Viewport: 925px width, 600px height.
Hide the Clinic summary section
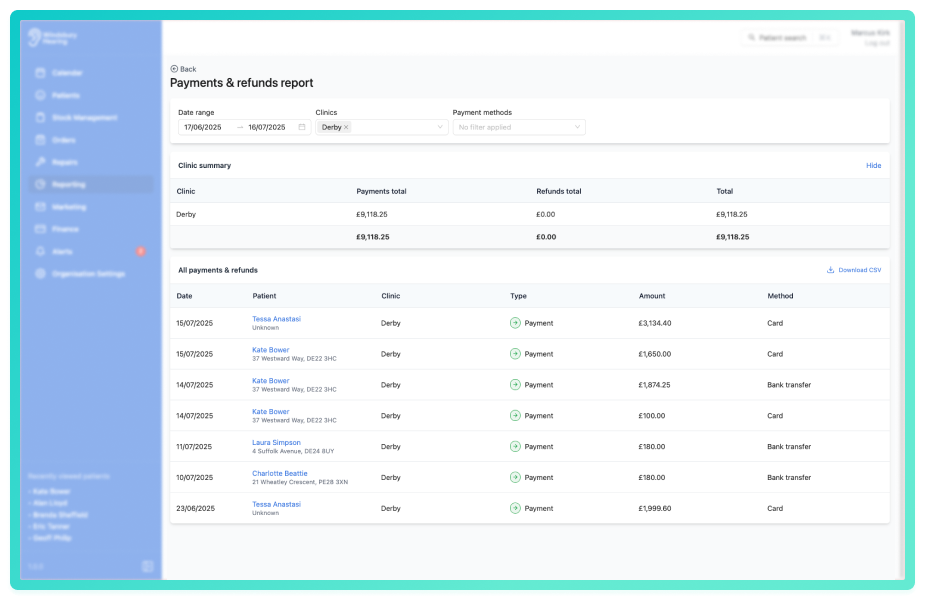click(873, 165)
